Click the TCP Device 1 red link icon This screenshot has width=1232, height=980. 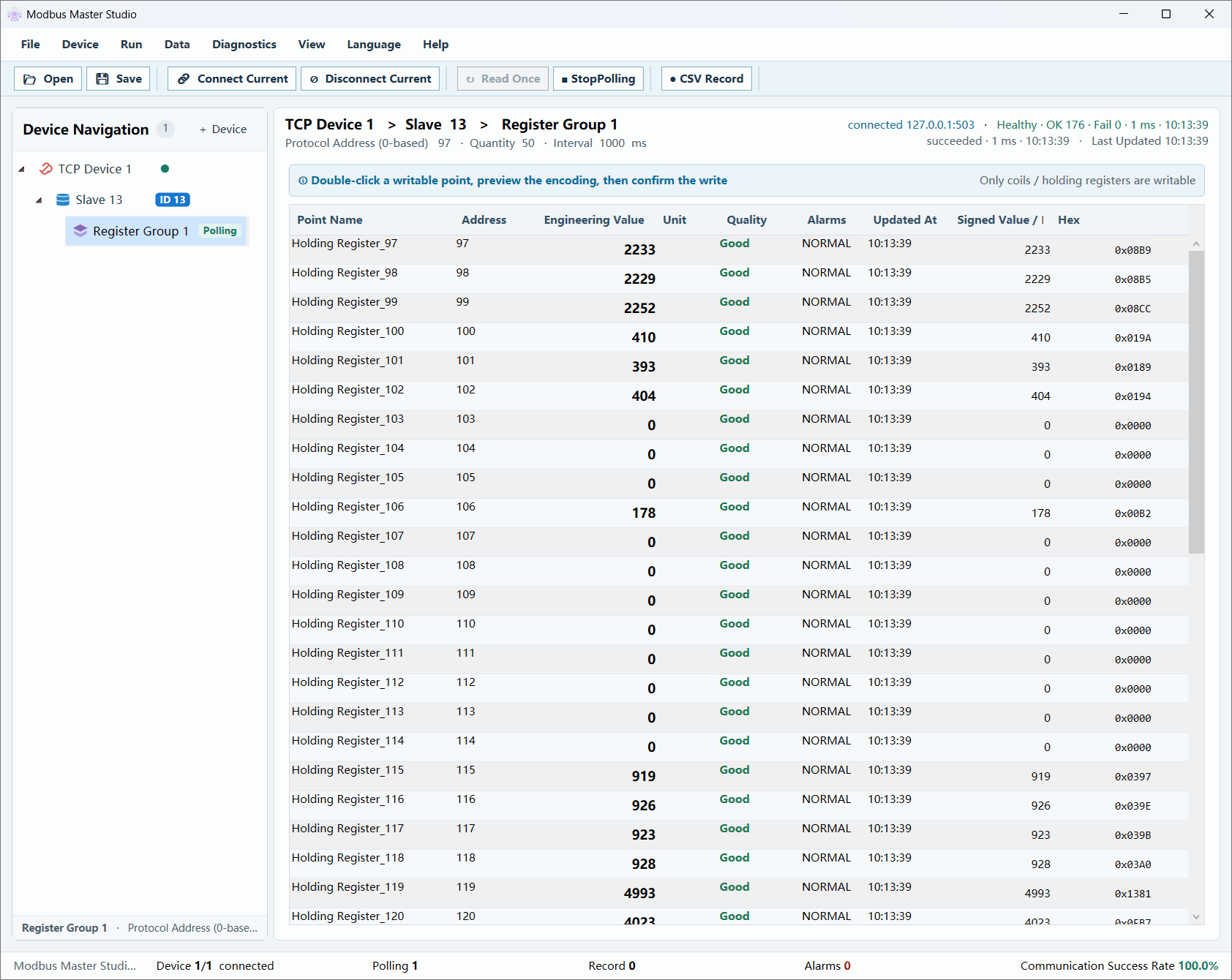46,169
